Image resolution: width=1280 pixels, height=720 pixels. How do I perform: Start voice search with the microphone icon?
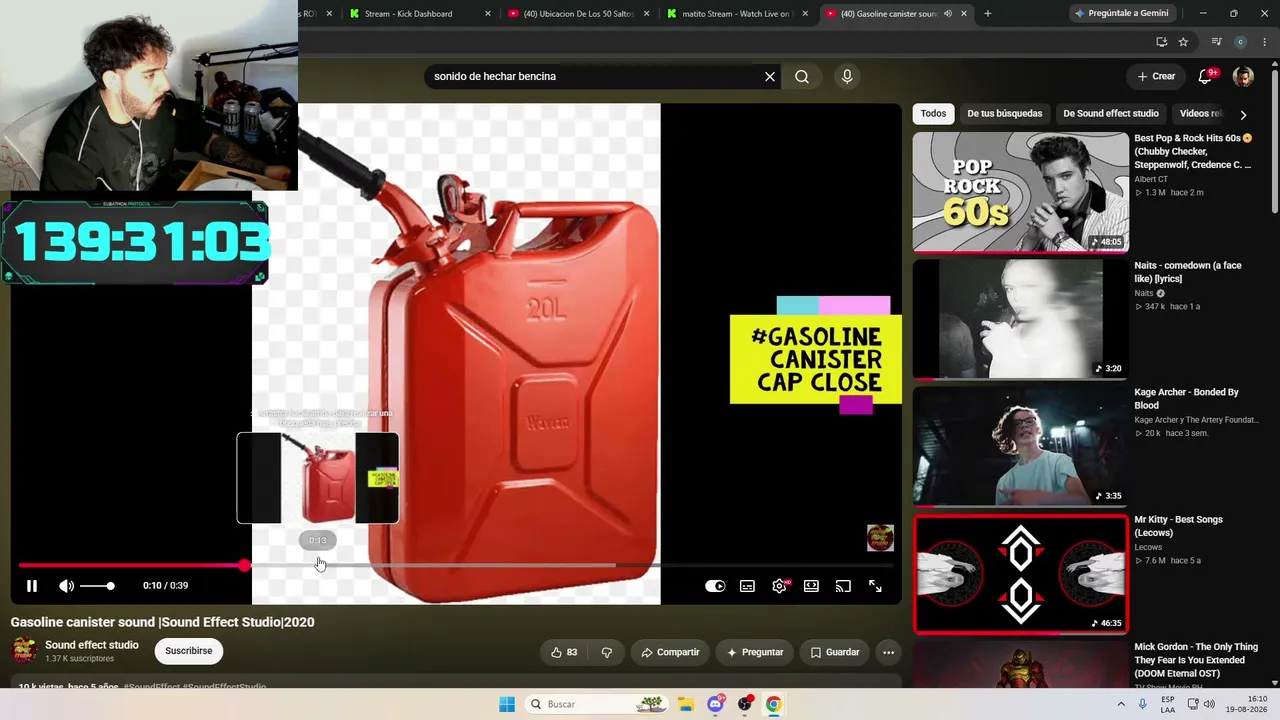[x=847, y=76]
